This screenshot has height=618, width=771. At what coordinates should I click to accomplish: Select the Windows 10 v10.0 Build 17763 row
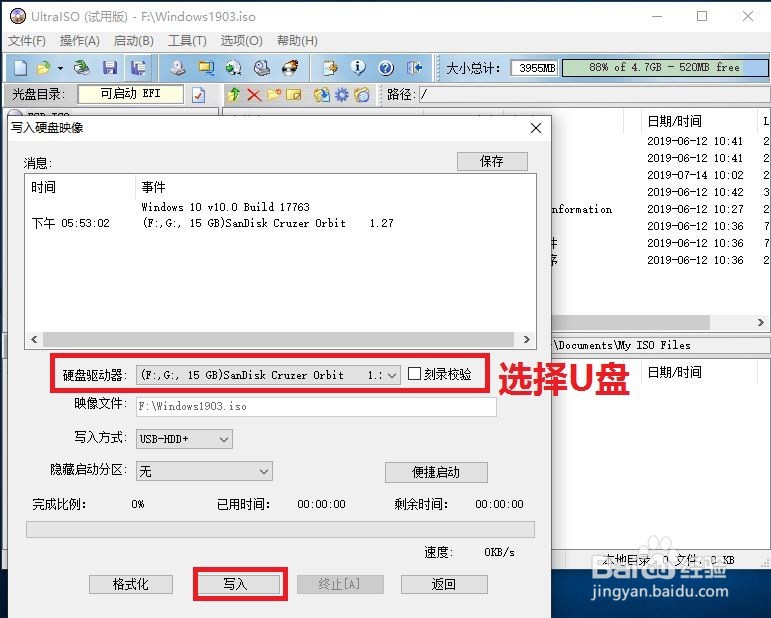pos(280,207)
